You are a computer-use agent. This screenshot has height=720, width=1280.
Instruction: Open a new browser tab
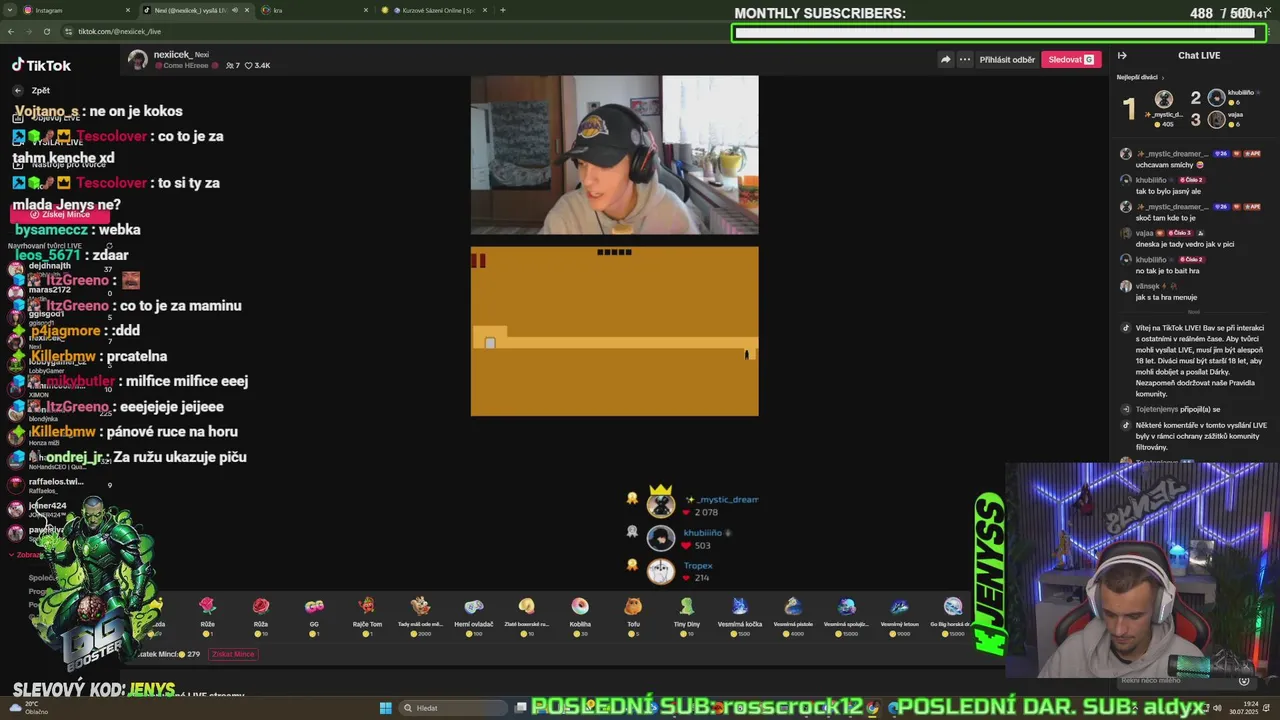(503, 10)
